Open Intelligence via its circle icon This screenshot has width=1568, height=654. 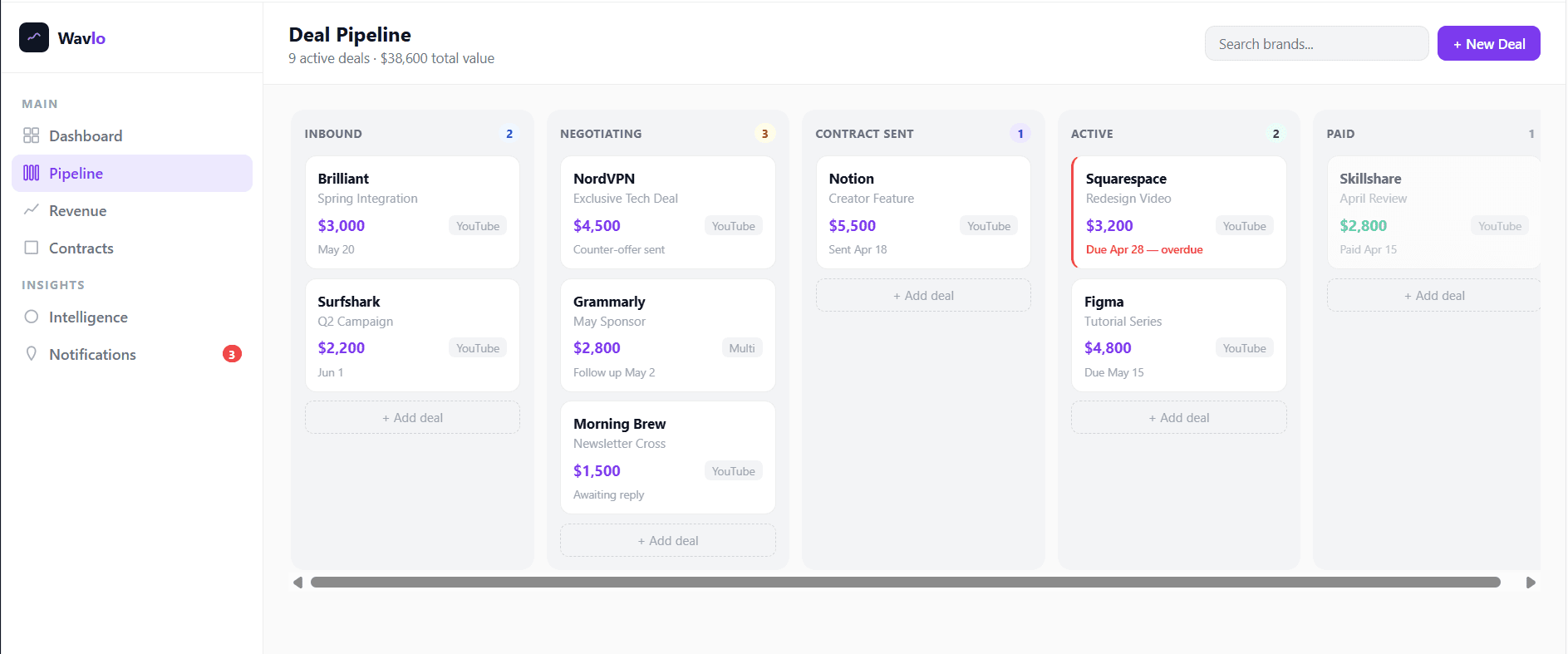[x=32, y=317]
